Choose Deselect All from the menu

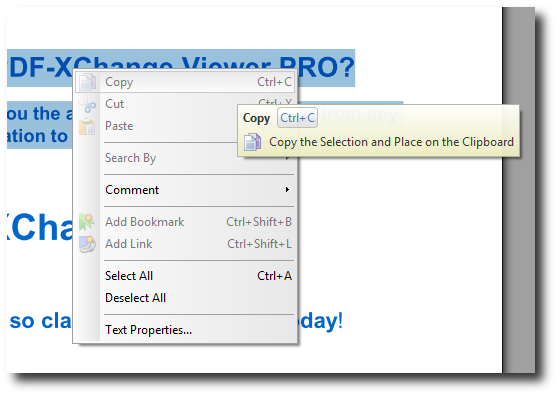click(x=136, y=298)
